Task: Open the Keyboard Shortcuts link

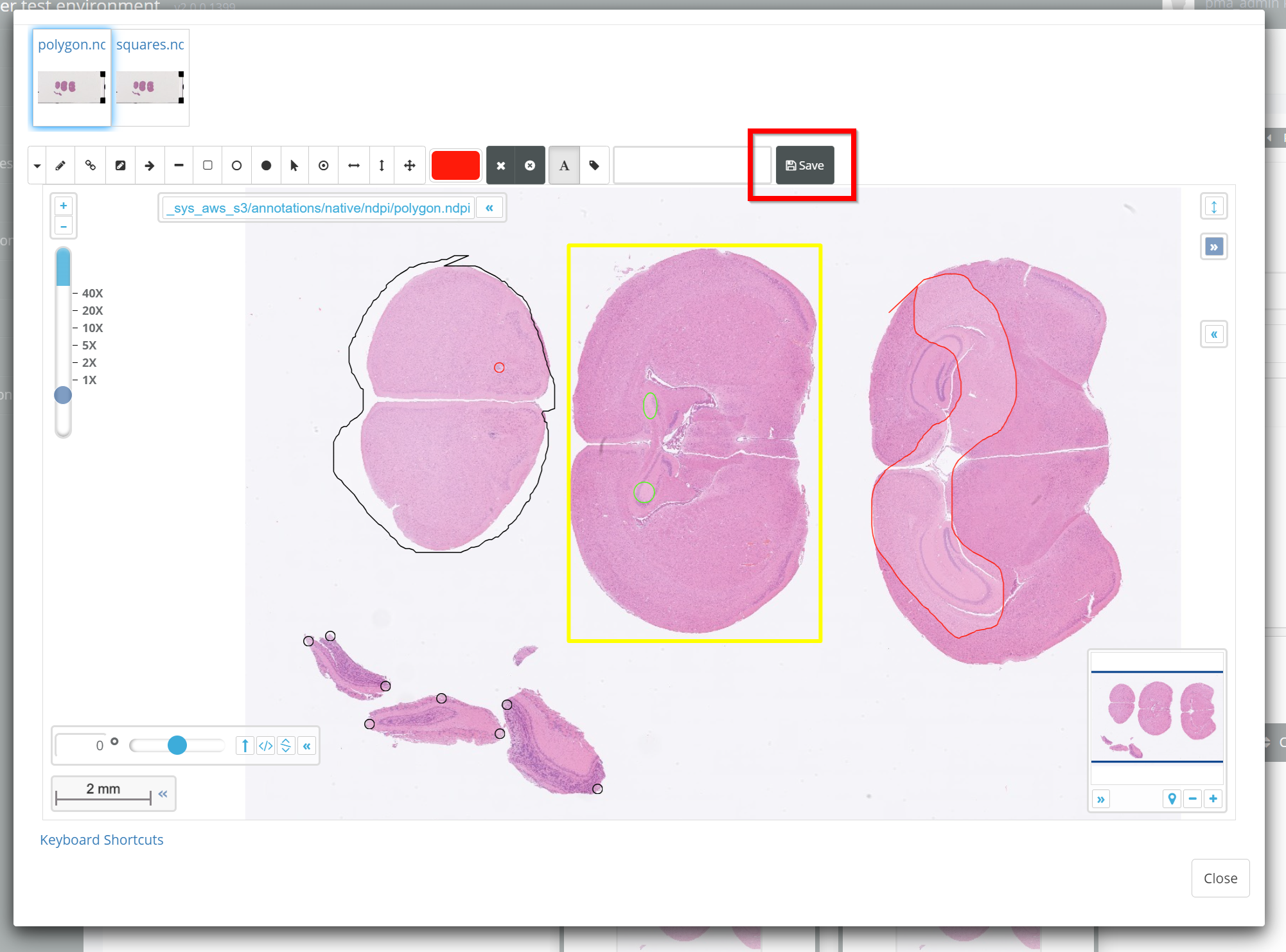Action: [x=101, y=840]
